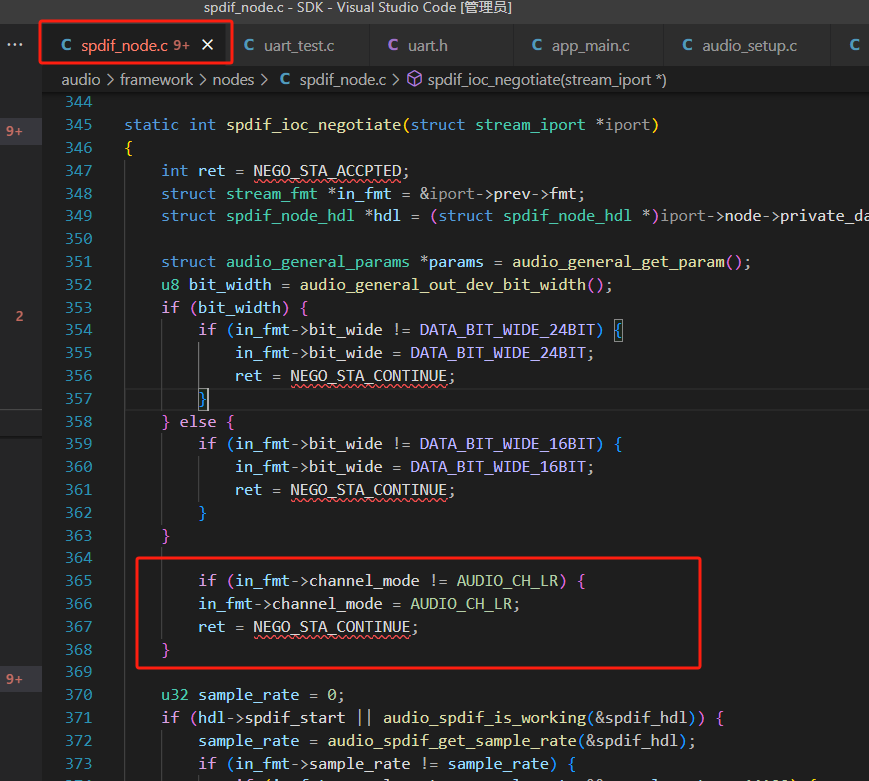Click NEGO_STA_ACCPTED on line 347
This screenshot has width=869, height=781.
point(327,171)
